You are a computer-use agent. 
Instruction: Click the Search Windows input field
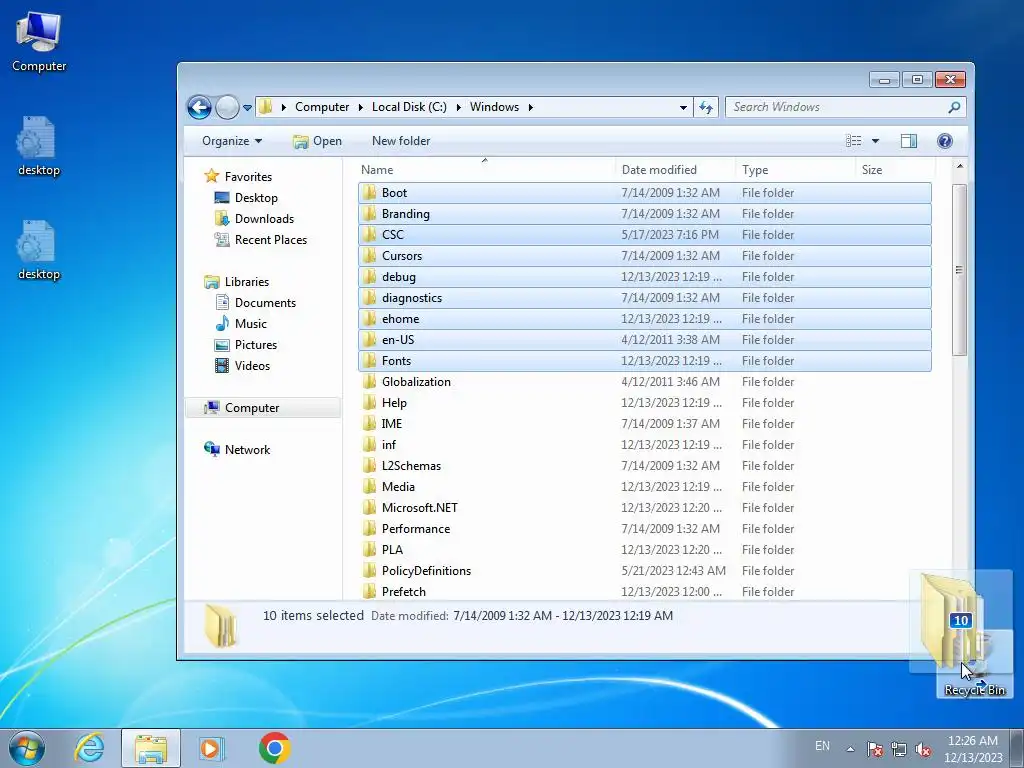coord(836,107)
